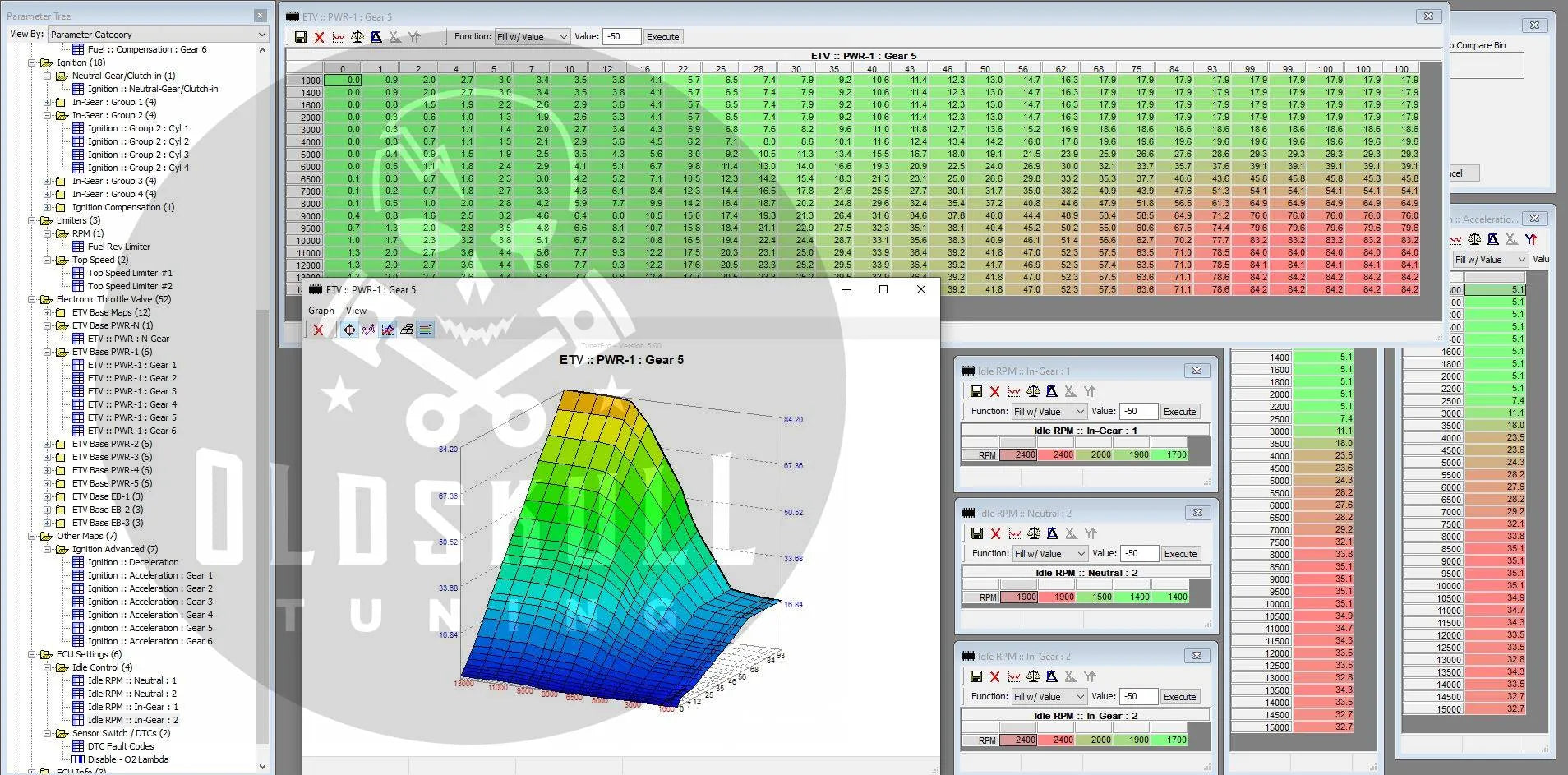The height and width of the screenshot is (775, 1568).
Task: Click Execute in the ETV Gear 5 table toolbar
Action: (x=662, y=37)
